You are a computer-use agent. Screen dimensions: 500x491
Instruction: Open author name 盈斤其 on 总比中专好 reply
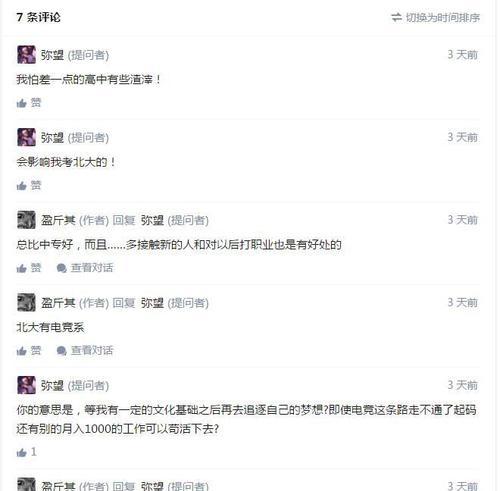(x=58, y=220)
